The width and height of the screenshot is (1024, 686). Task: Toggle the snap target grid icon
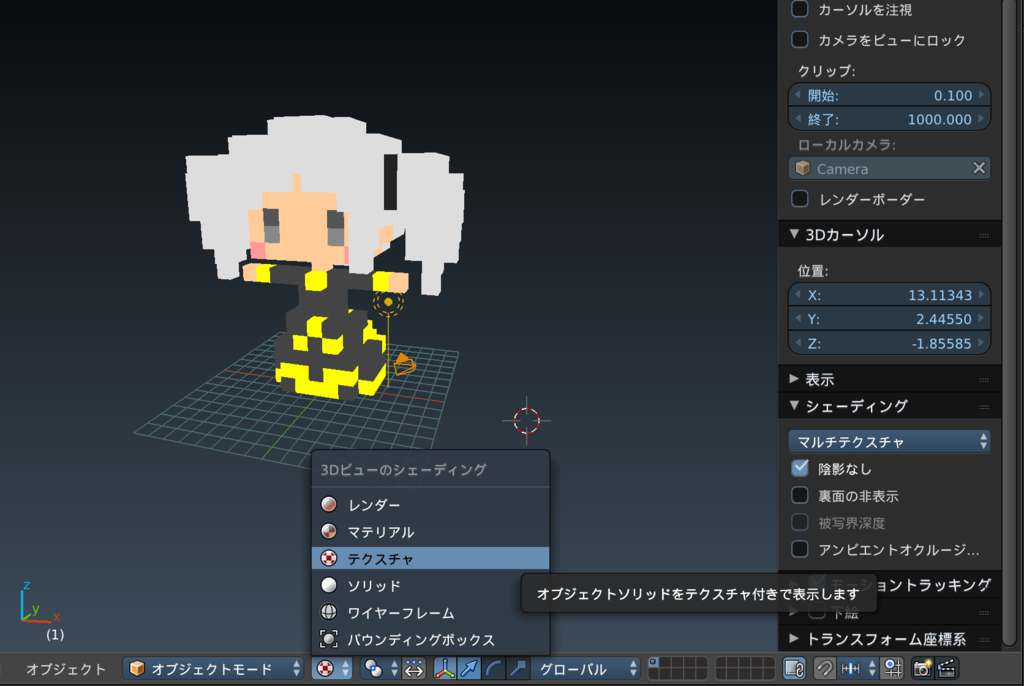pos(893,668)
